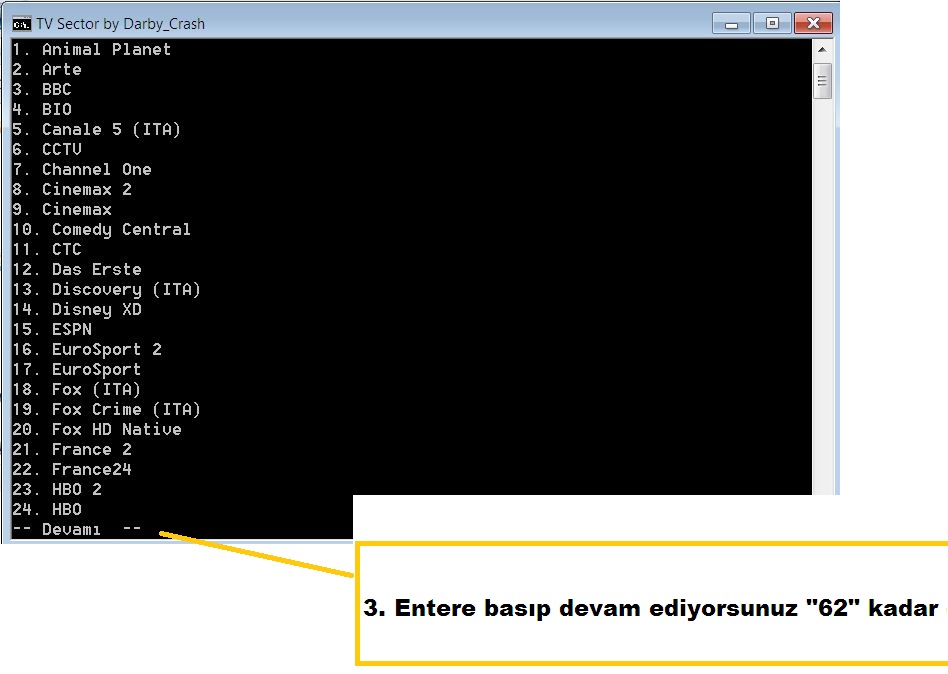Click the line '17. EuroSport'
The image size is (948, 674).
pyautogui.click(x=77, y=369)
